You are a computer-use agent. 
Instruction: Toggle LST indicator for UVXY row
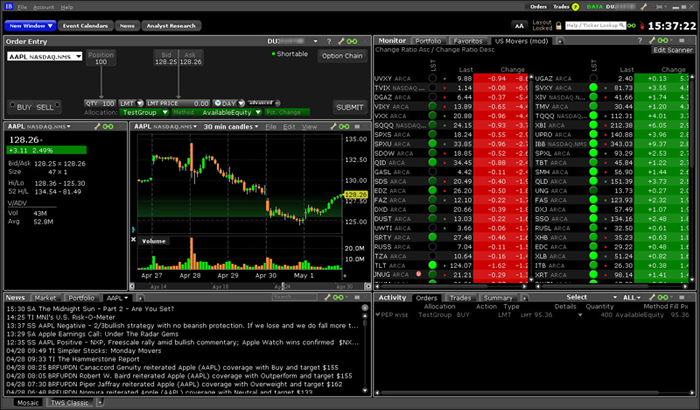[432, 79]
